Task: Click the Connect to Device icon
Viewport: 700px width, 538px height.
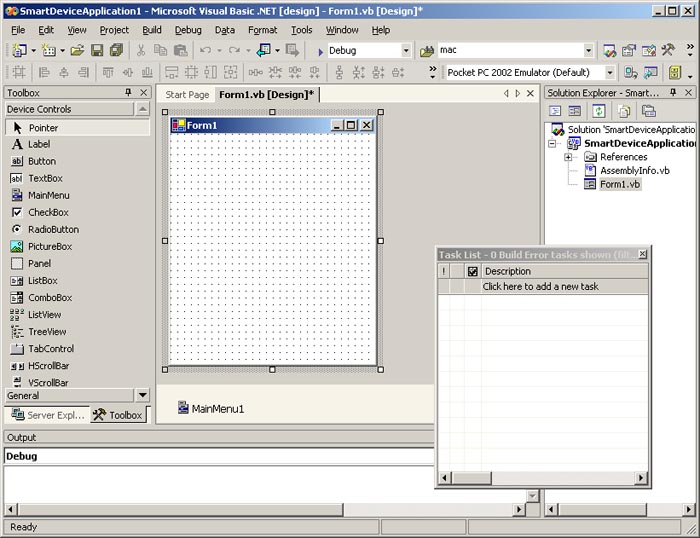Action: click(631, 72)
